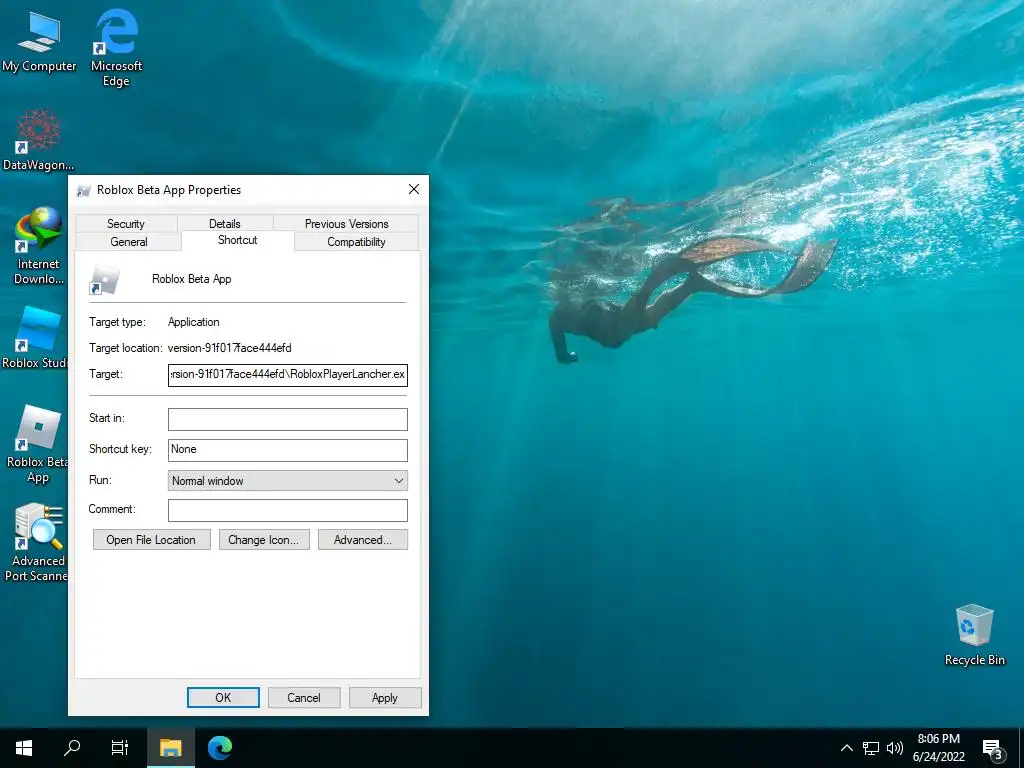This screenshot has width=1024, height=768.
Task: Open Internet Download Manager desktop icon
Action: 38,246
